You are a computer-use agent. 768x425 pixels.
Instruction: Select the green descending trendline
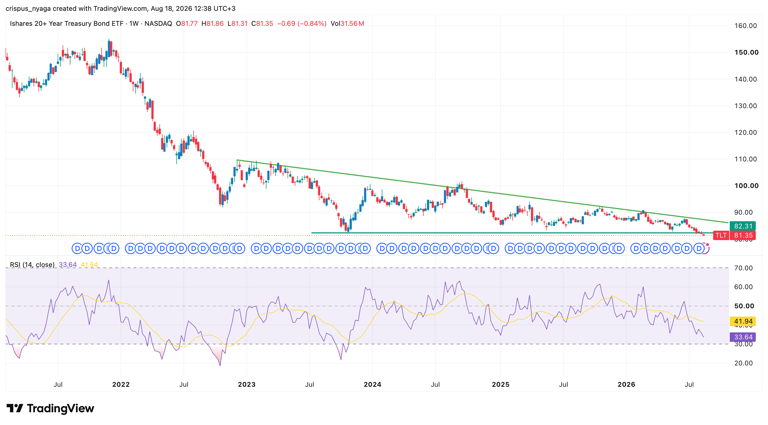pyautogui.click(x=482, y=191)
